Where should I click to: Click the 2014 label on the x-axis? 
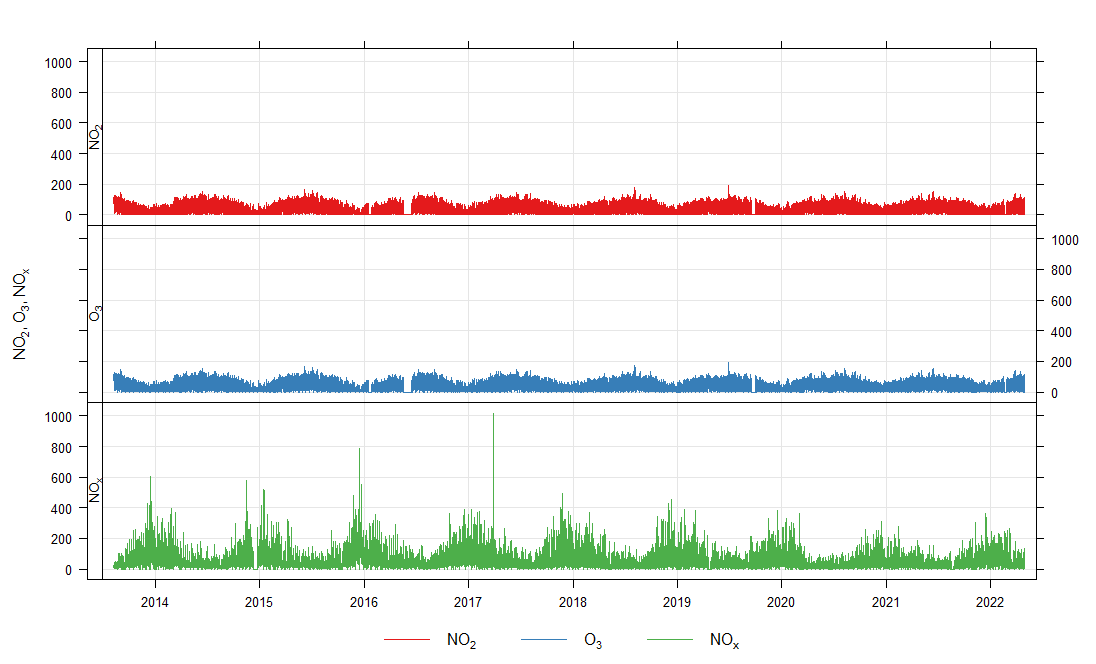[x=154, y=602]
